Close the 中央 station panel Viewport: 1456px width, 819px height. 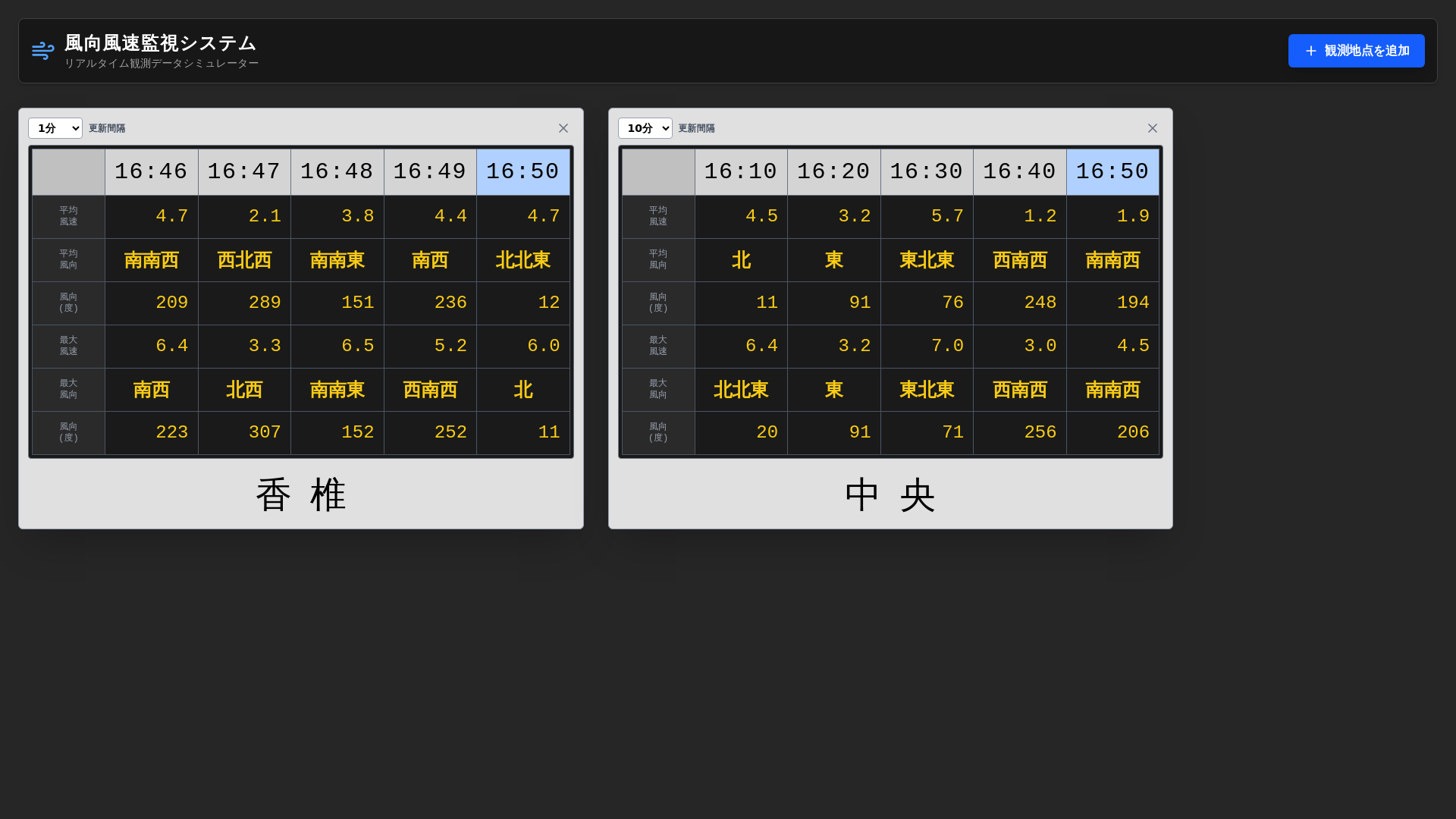point(1153,128)
